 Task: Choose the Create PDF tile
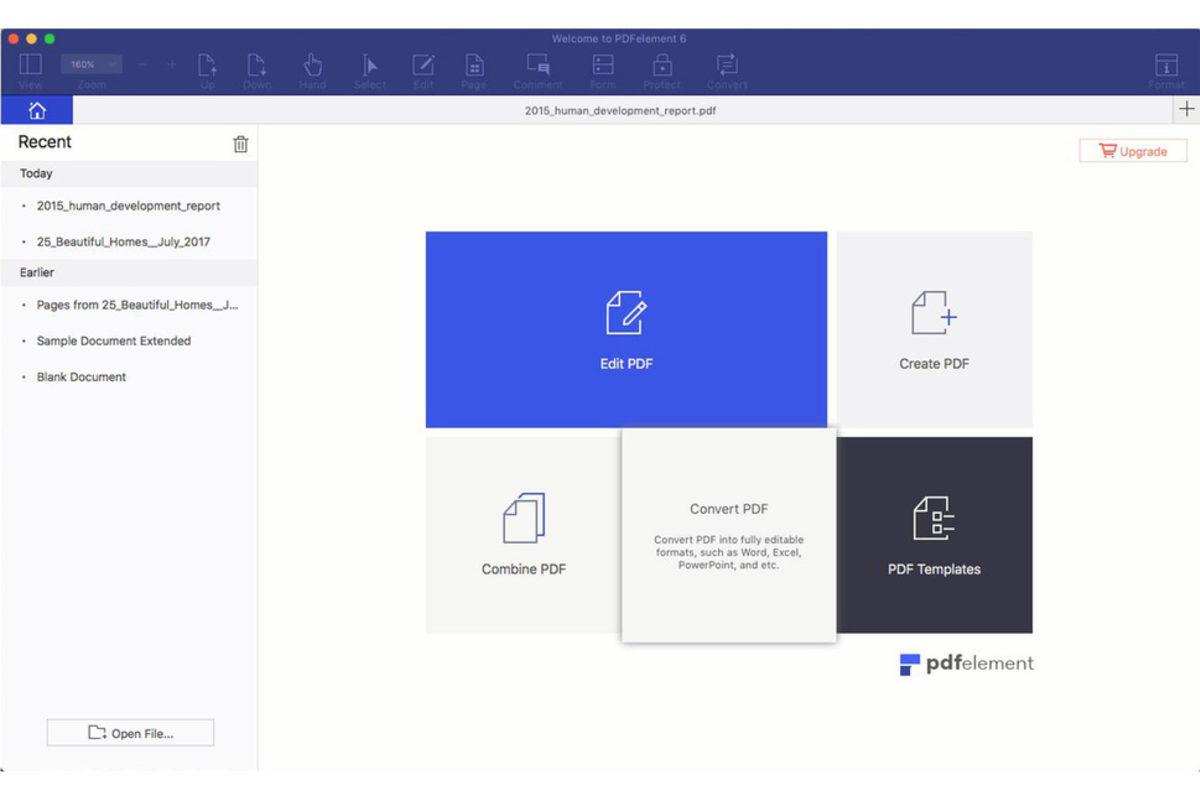click(934, 330)
